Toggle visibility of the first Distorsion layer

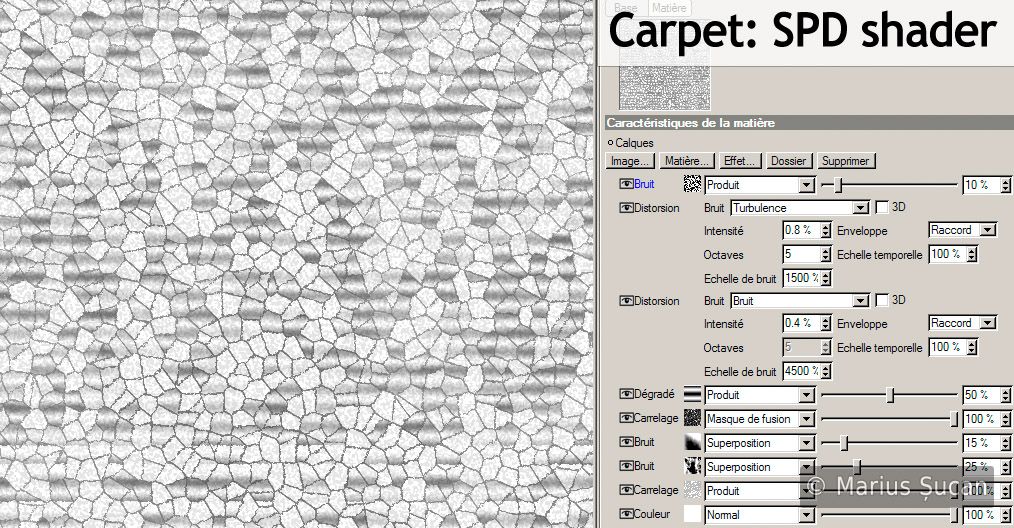(627, 208)
